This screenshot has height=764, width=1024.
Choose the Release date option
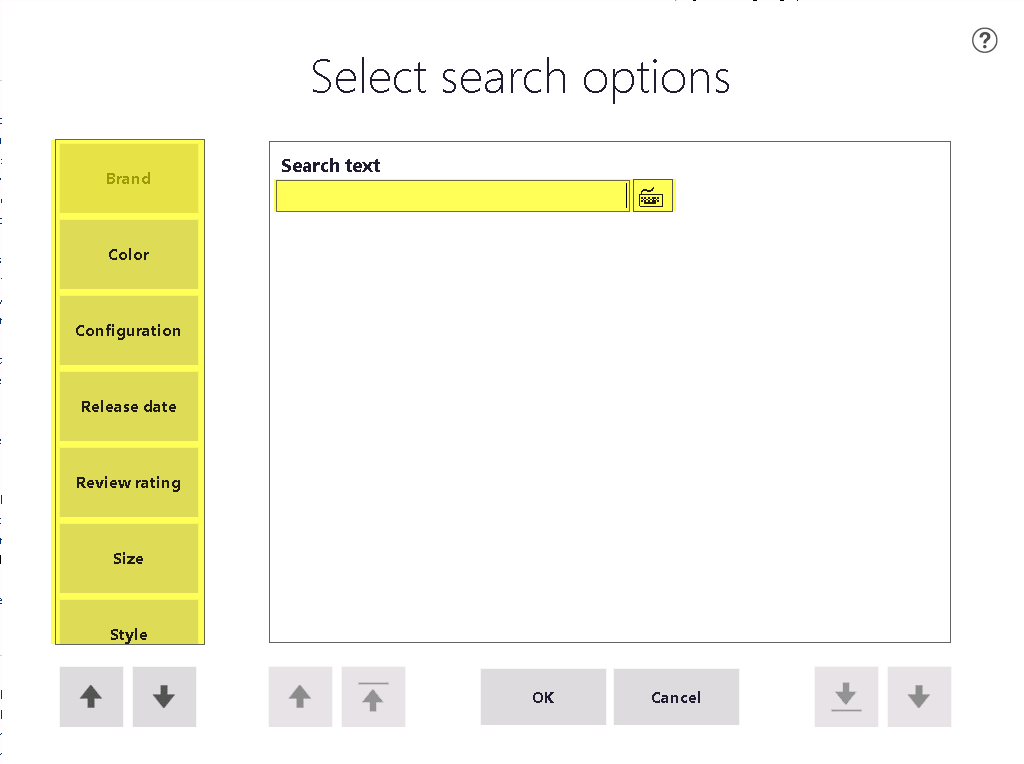pos(129,406)
